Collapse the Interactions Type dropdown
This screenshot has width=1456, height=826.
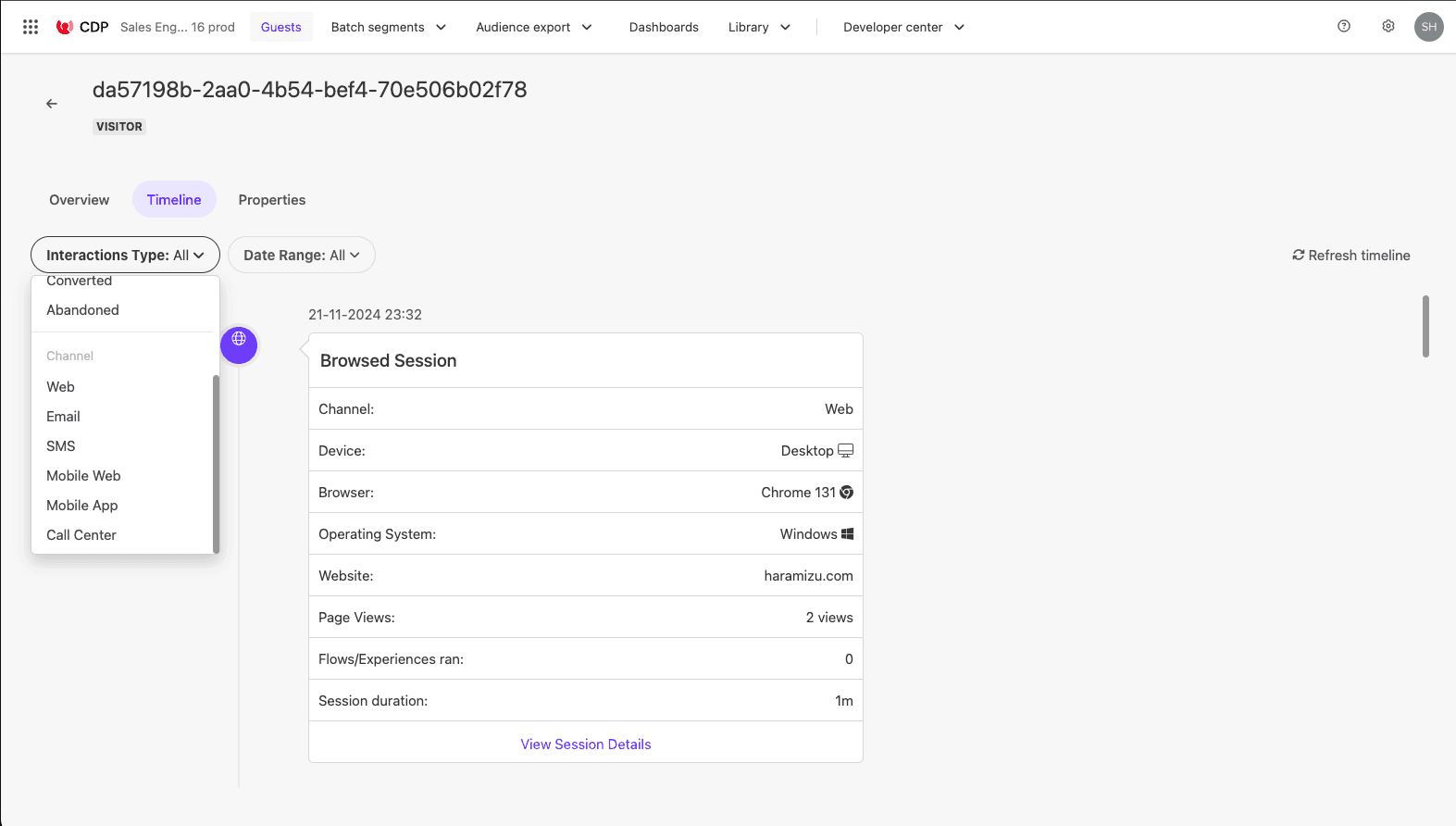(125, 256)
